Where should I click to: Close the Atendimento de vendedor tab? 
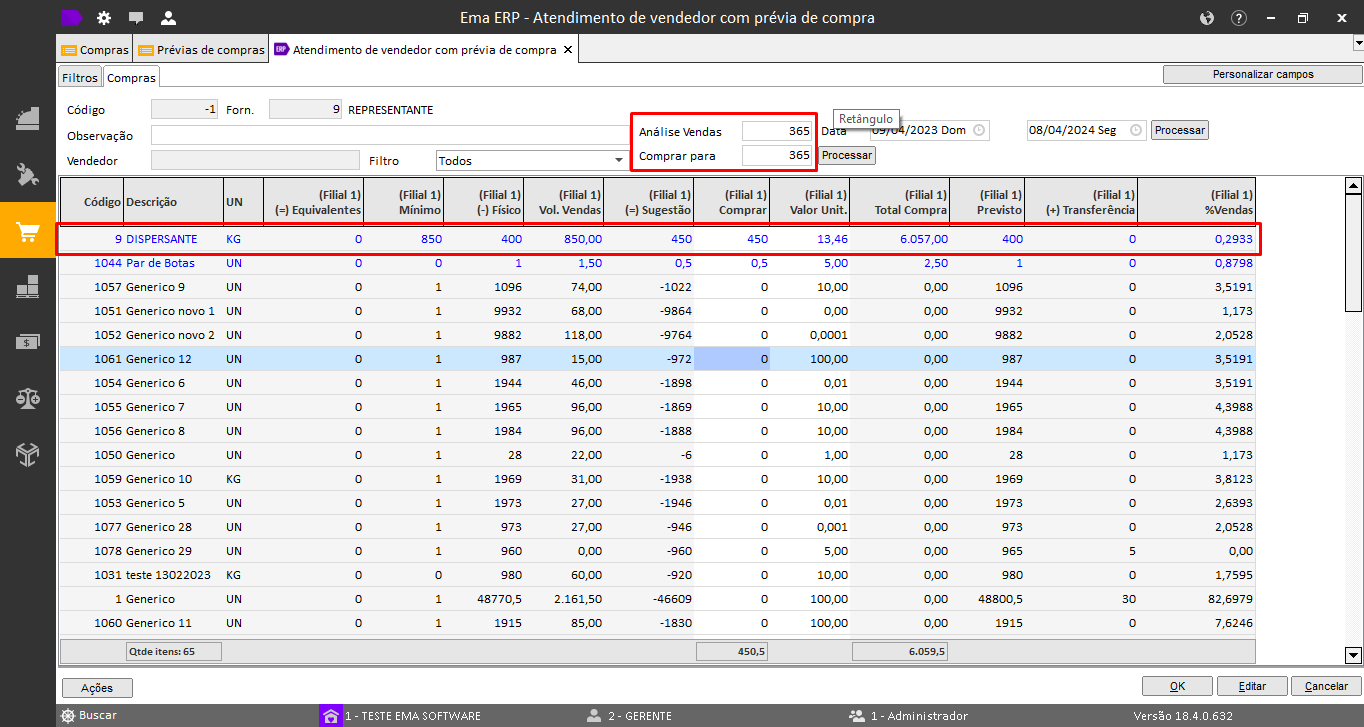(x=568, y=50)
